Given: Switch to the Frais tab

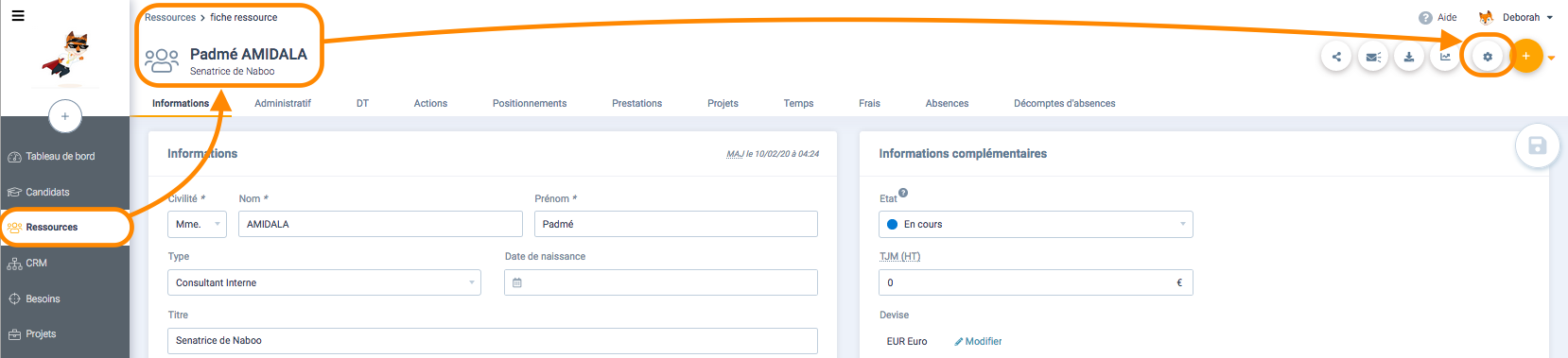Looking at the screenshot, I should pyautogui.click(x=869, y=103).
